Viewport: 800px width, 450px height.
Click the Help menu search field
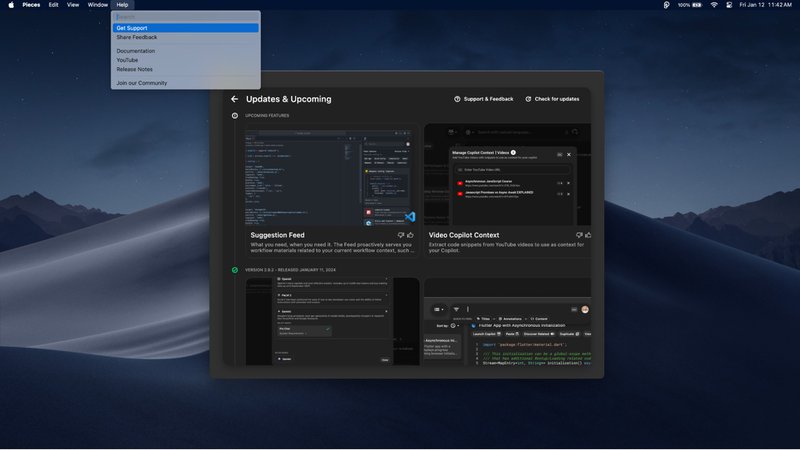(x=186, y=17)
